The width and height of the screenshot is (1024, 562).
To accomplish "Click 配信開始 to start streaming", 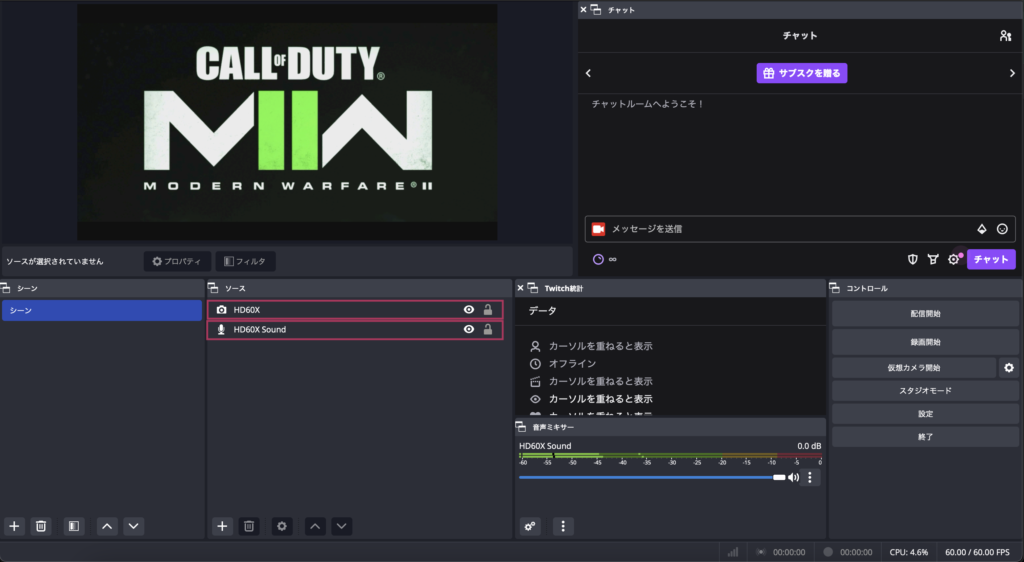I will [x=925, y=314].
